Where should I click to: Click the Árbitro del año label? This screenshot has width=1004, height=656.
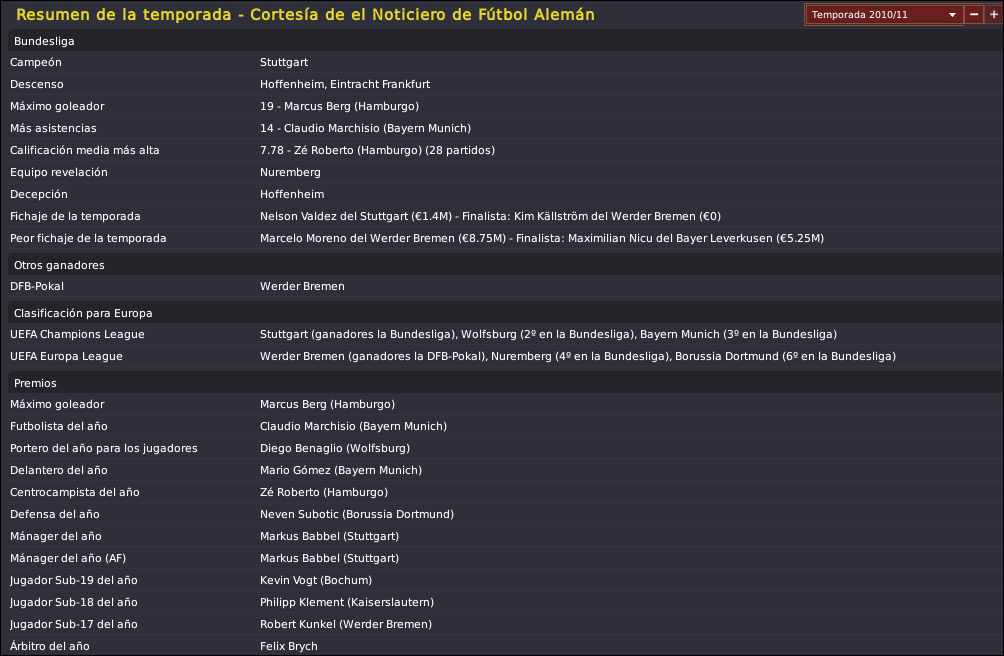(x=49, y=646)
